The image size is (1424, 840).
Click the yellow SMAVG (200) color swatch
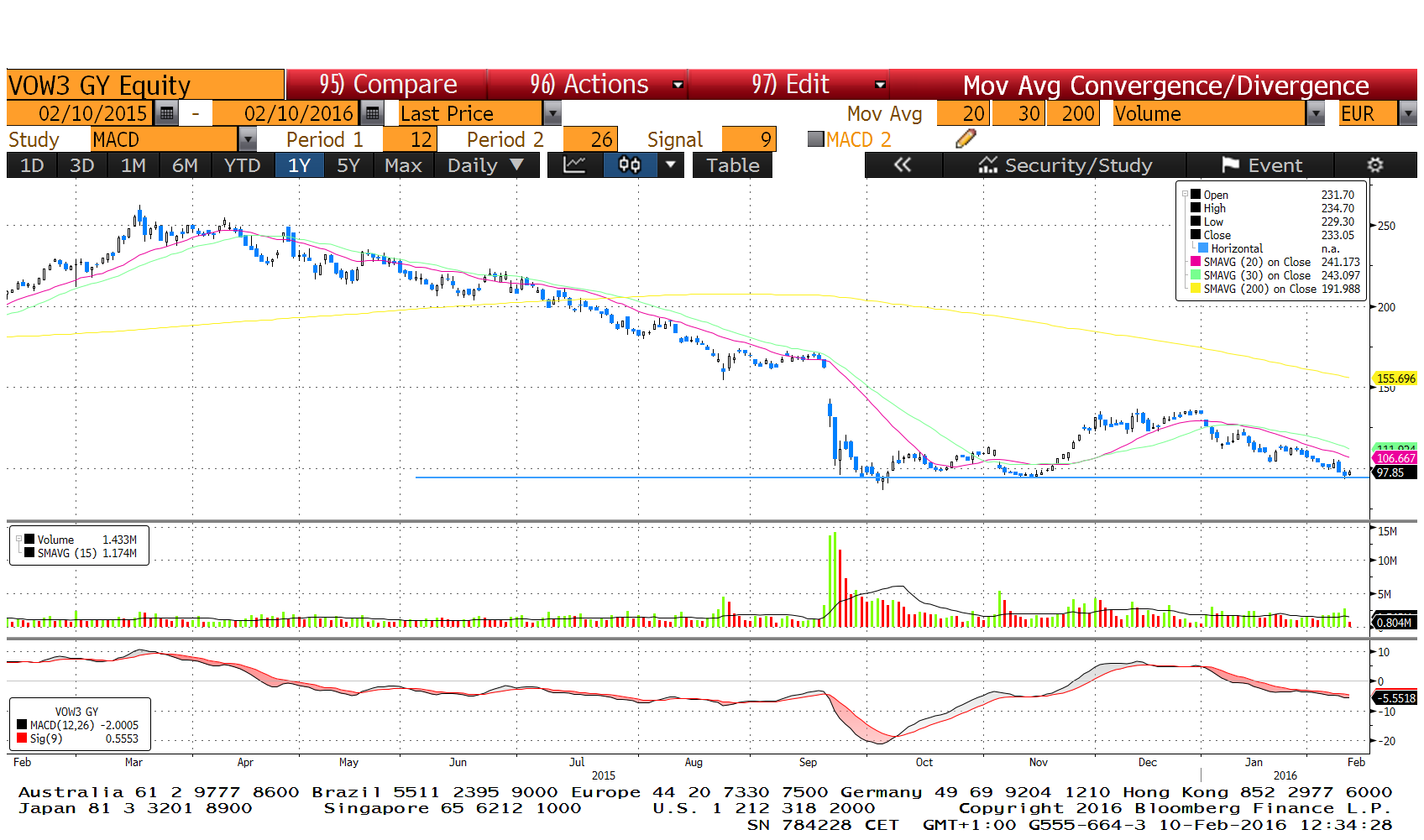coord(1196,289)
